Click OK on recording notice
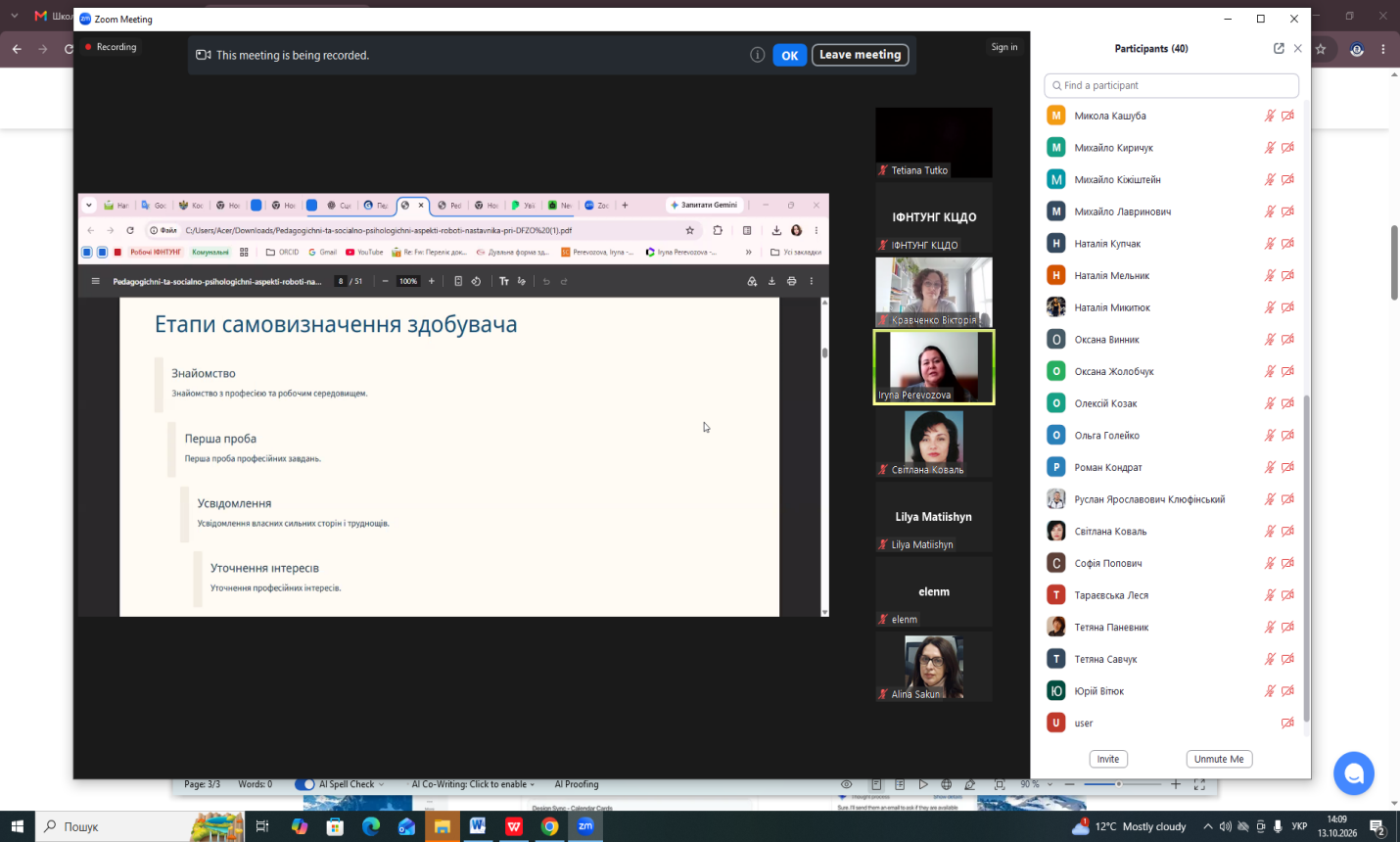 coord(790,55)
